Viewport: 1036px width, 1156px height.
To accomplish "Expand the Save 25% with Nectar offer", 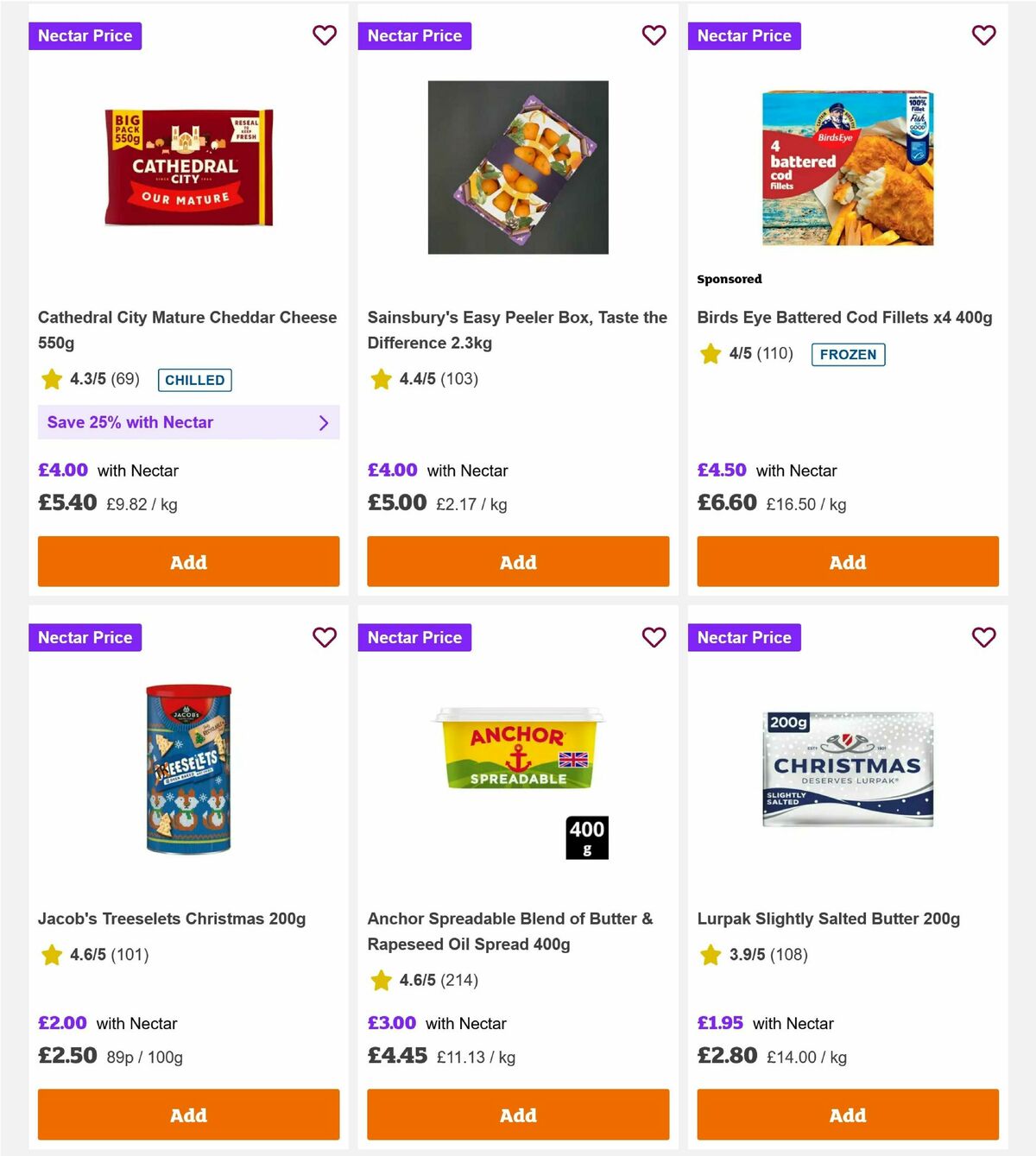I will [188, 422].
